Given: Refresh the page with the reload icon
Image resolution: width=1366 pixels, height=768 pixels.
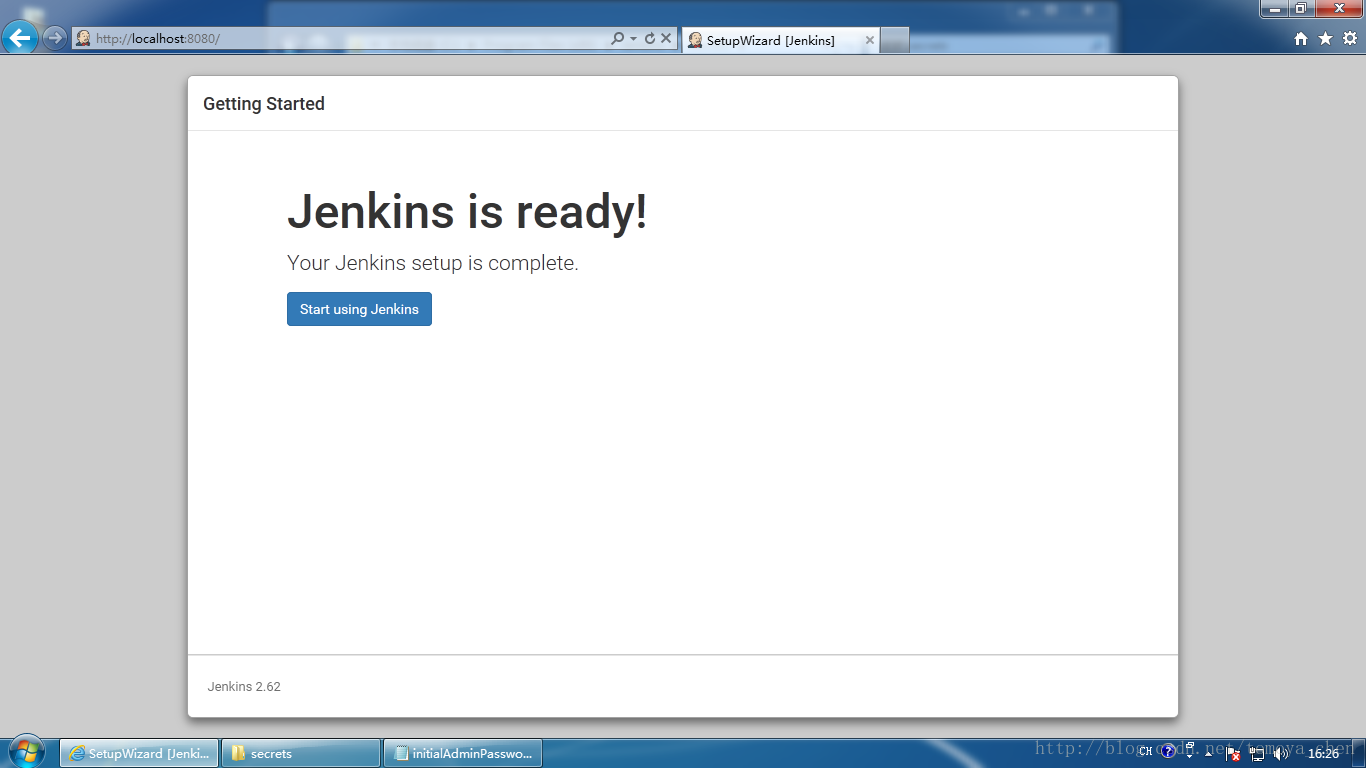Looking at the screenshot, I should (649, 39).
